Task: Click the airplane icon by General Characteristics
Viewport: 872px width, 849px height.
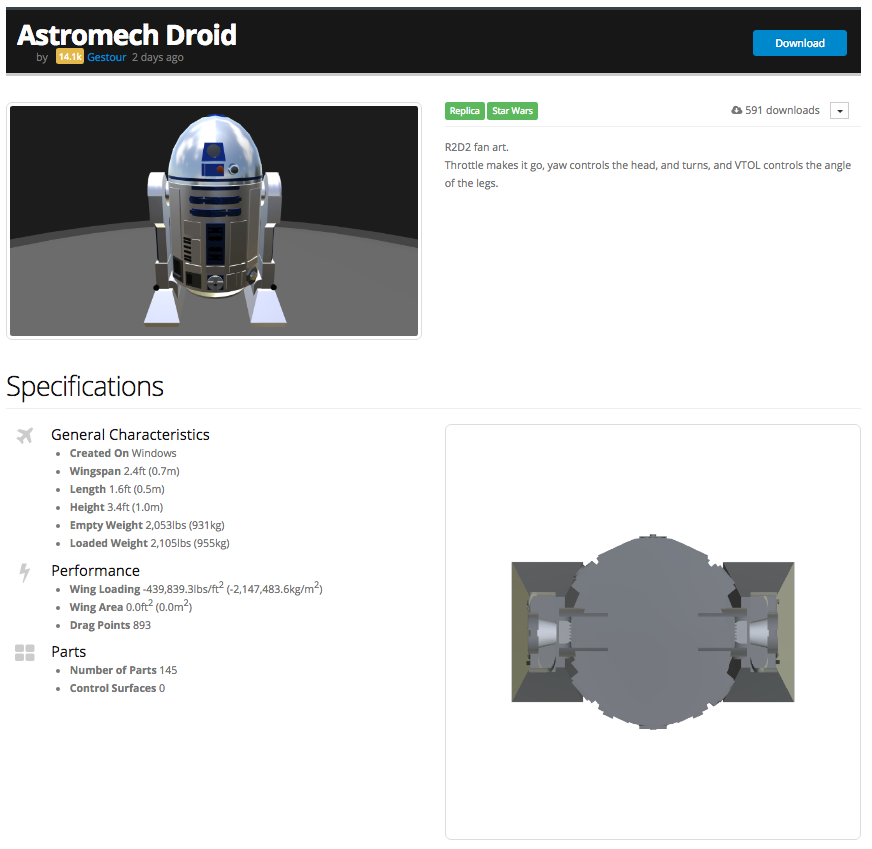Action: tap(25, 435)
